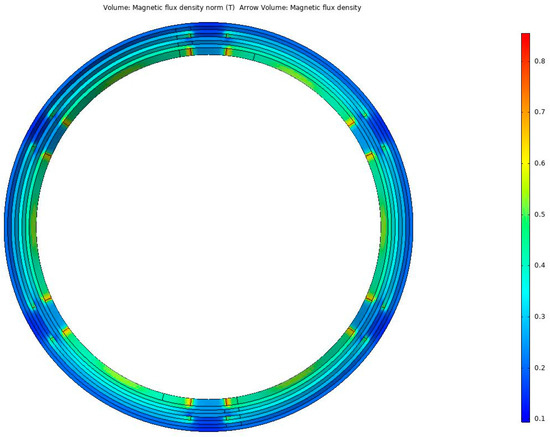Click the 0.6 label on the color legend
This screenshot has width=550, height=437.
pos(539,163)
